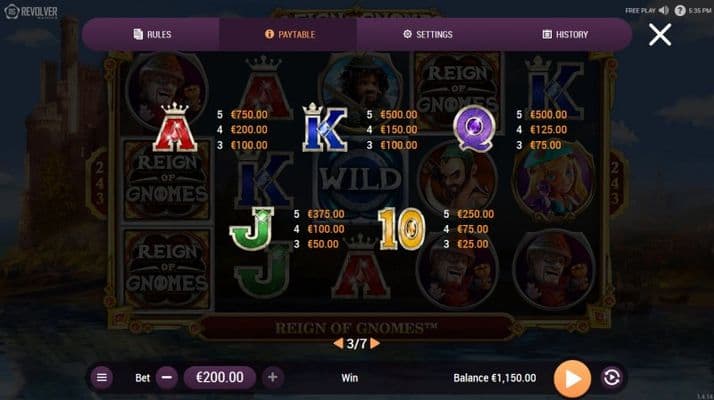Decrease bet with minus button
Image resolution: width=714 pixels, height=400 pixels.
[167, 377]
